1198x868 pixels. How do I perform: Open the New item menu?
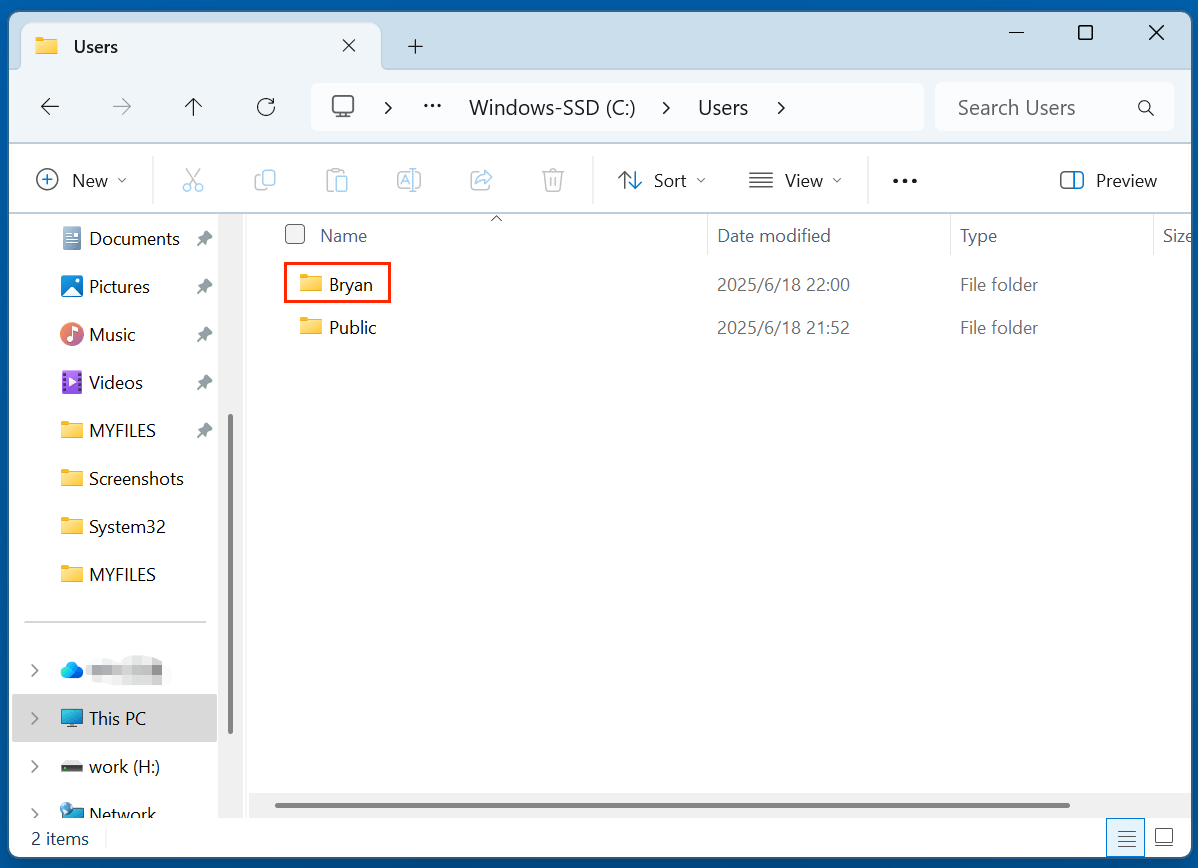click(x=82, y=180)
